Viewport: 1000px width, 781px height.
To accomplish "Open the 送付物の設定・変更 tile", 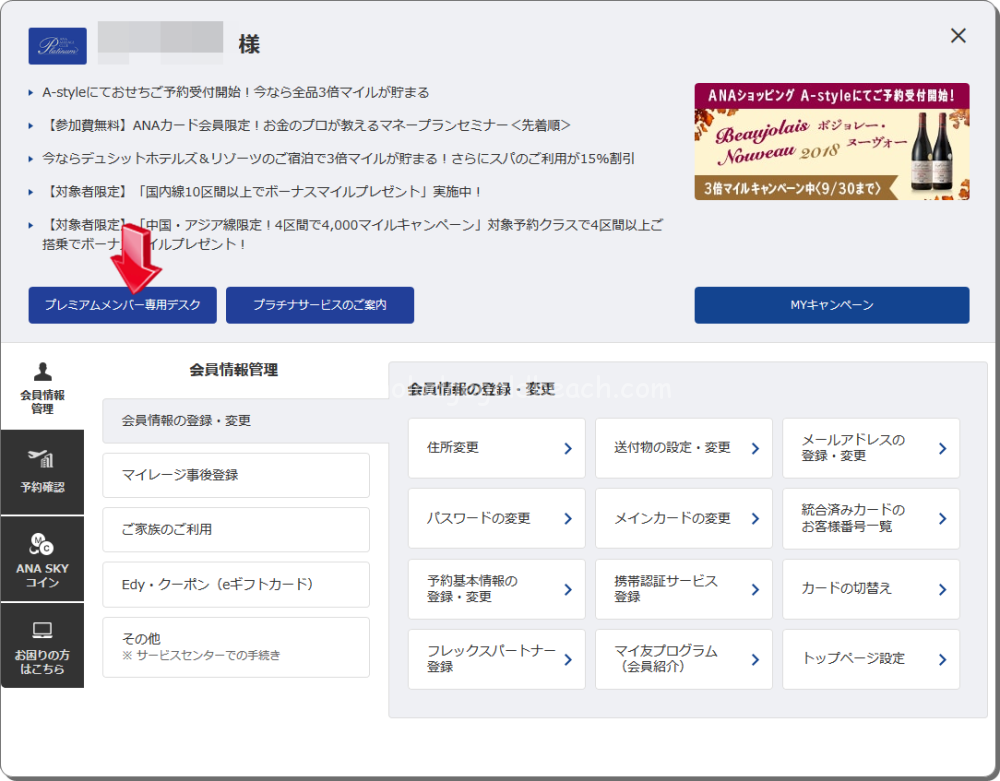I will pos(684,448).
